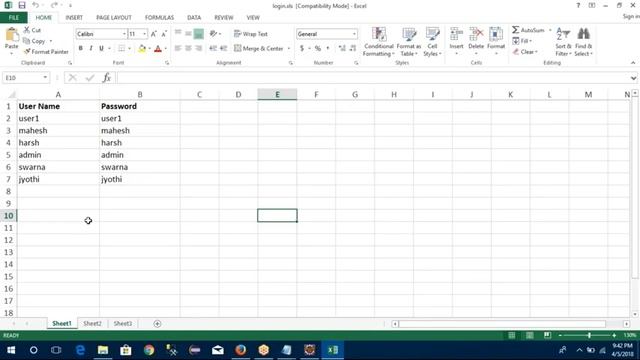
Task: Open Firefox from the taskbar
Action: click(241, 350)
